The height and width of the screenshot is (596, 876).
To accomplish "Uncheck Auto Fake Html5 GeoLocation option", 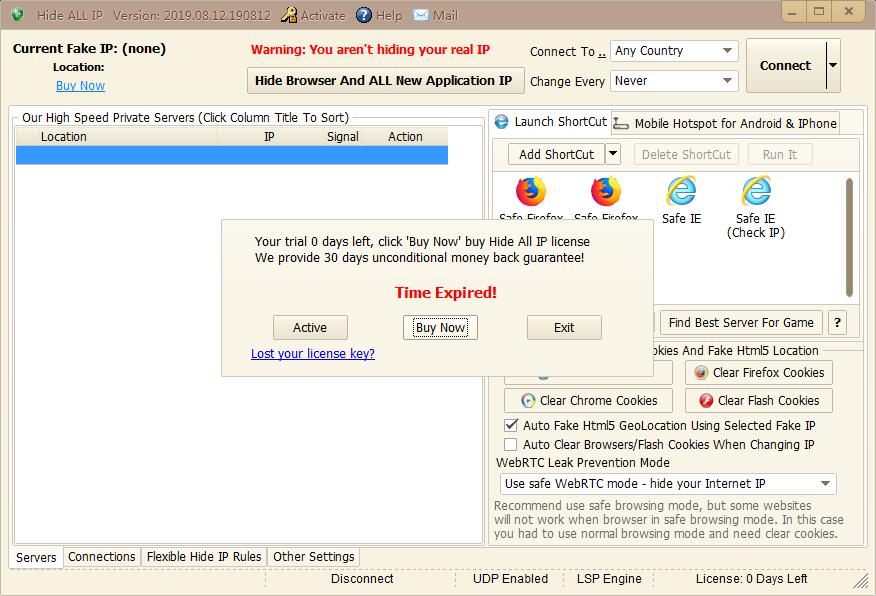I will click(x=511, y=426).
